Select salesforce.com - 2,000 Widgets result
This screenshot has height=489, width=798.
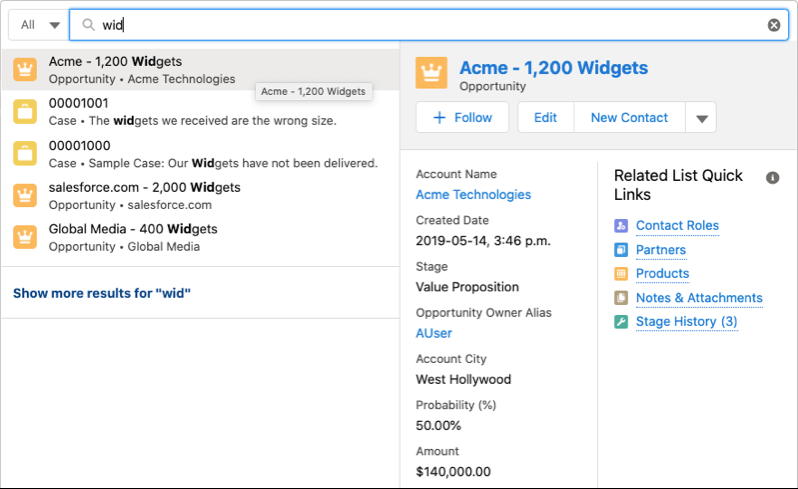(x=201, y=195)
